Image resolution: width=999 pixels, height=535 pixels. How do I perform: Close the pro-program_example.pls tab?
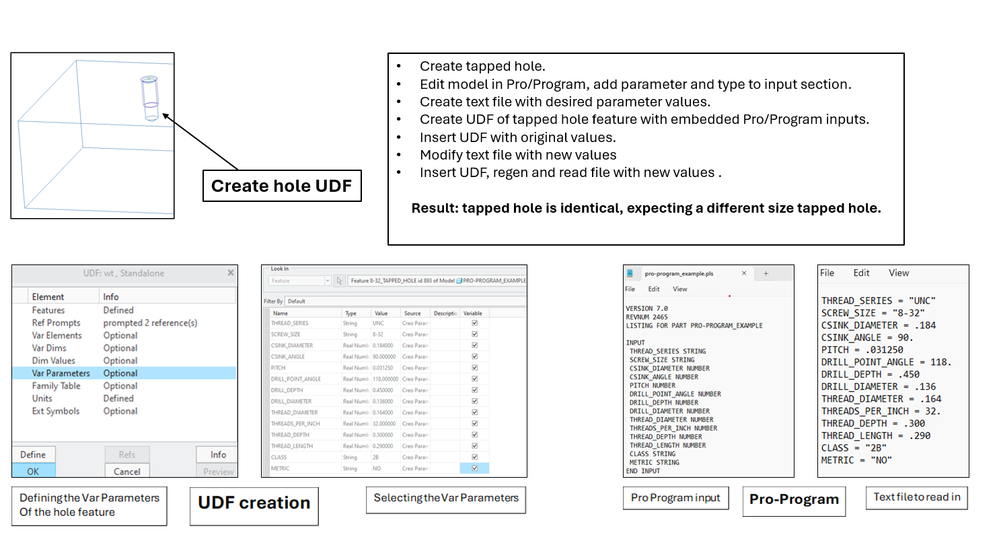click(x=744, y=273)
